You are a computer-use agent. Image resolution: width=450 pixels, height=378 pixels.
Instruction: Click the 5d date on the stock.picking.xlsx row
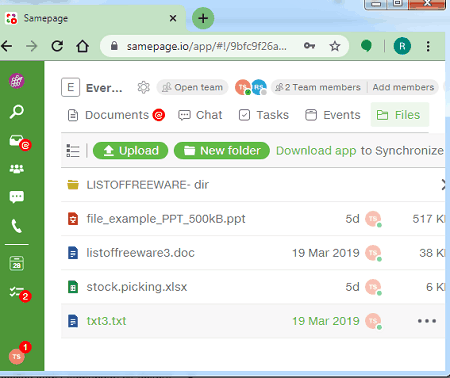tap(352, 287)
